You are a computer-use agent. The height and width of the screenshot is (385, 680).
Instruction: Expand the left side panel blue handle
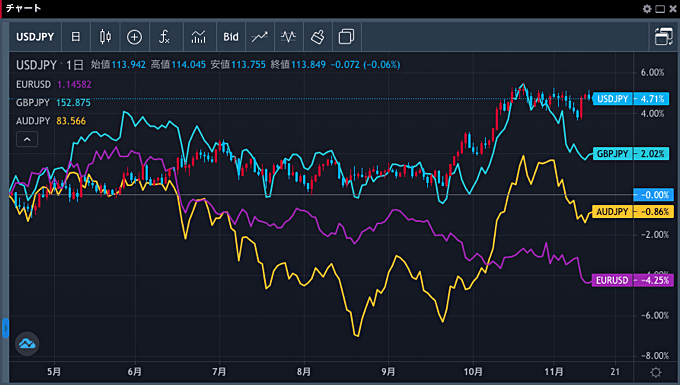[x=5, y=328]
